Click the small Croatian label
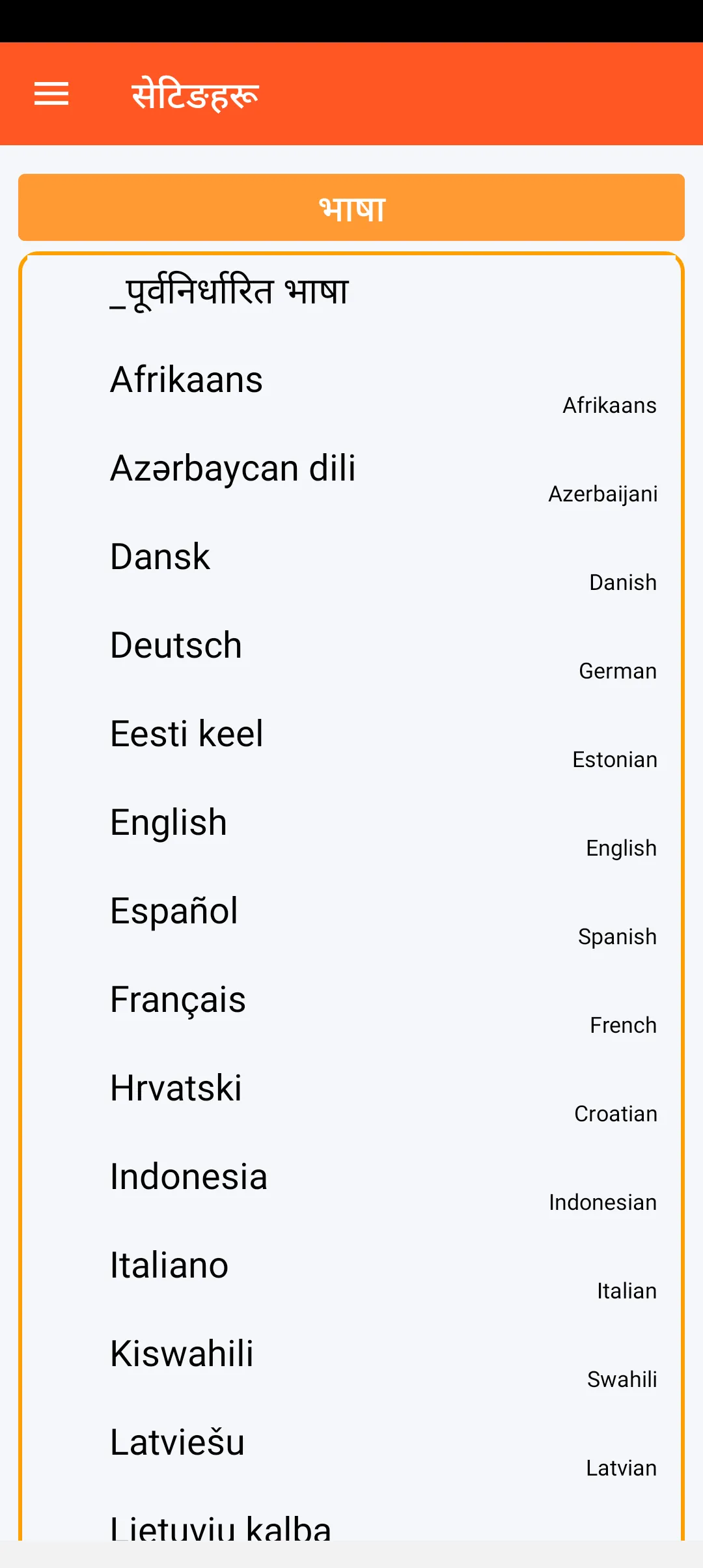Viewport: 703px width, 1568px height. click(615, 1113)
